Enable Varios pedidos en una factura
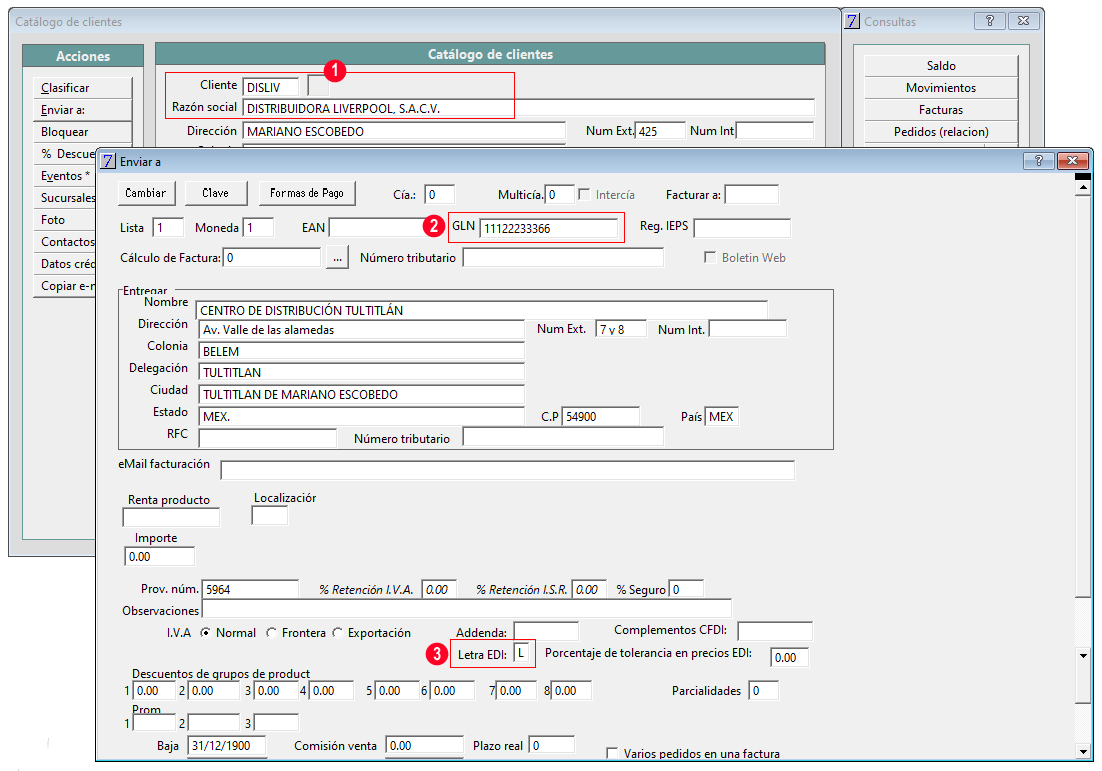Viewport: 1102px width, 771px height. [x=612, y=753]
